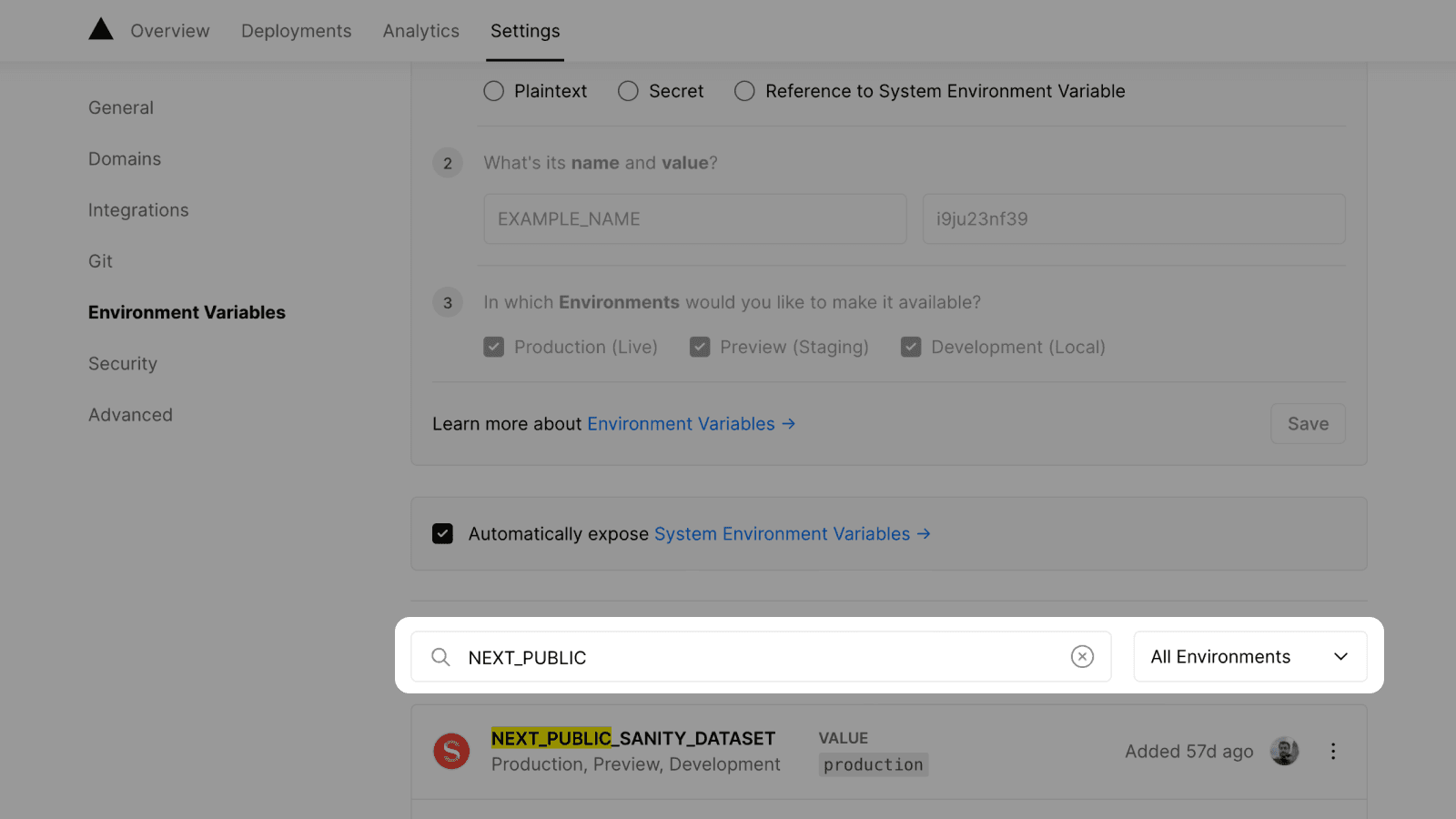Click the user avatar next to Added 57d ago
Image resolution: width=1456 pixels, height=819 pixels.
(1284, 752)
